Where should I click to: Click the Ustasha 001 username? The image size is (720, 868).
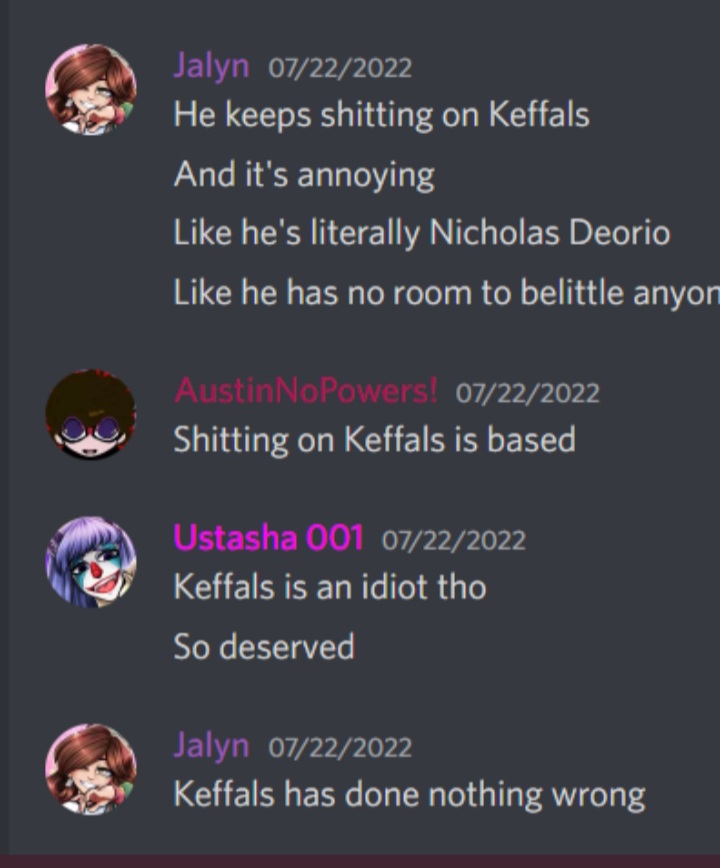tap(268, 537)
